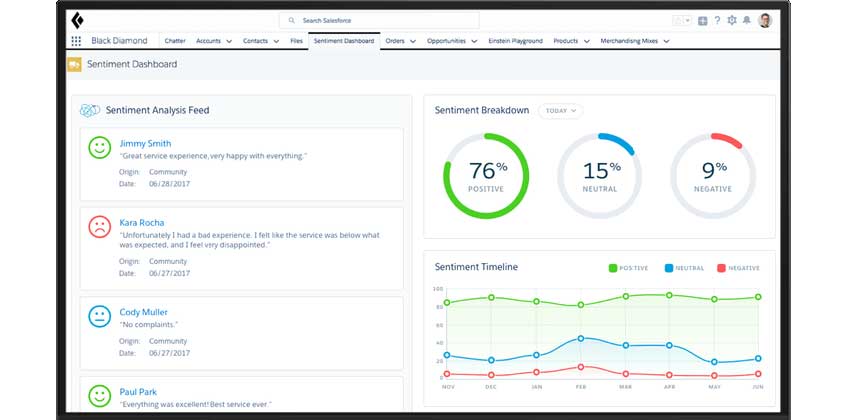Click the Sentiment Timeline heading

point(476,267)
